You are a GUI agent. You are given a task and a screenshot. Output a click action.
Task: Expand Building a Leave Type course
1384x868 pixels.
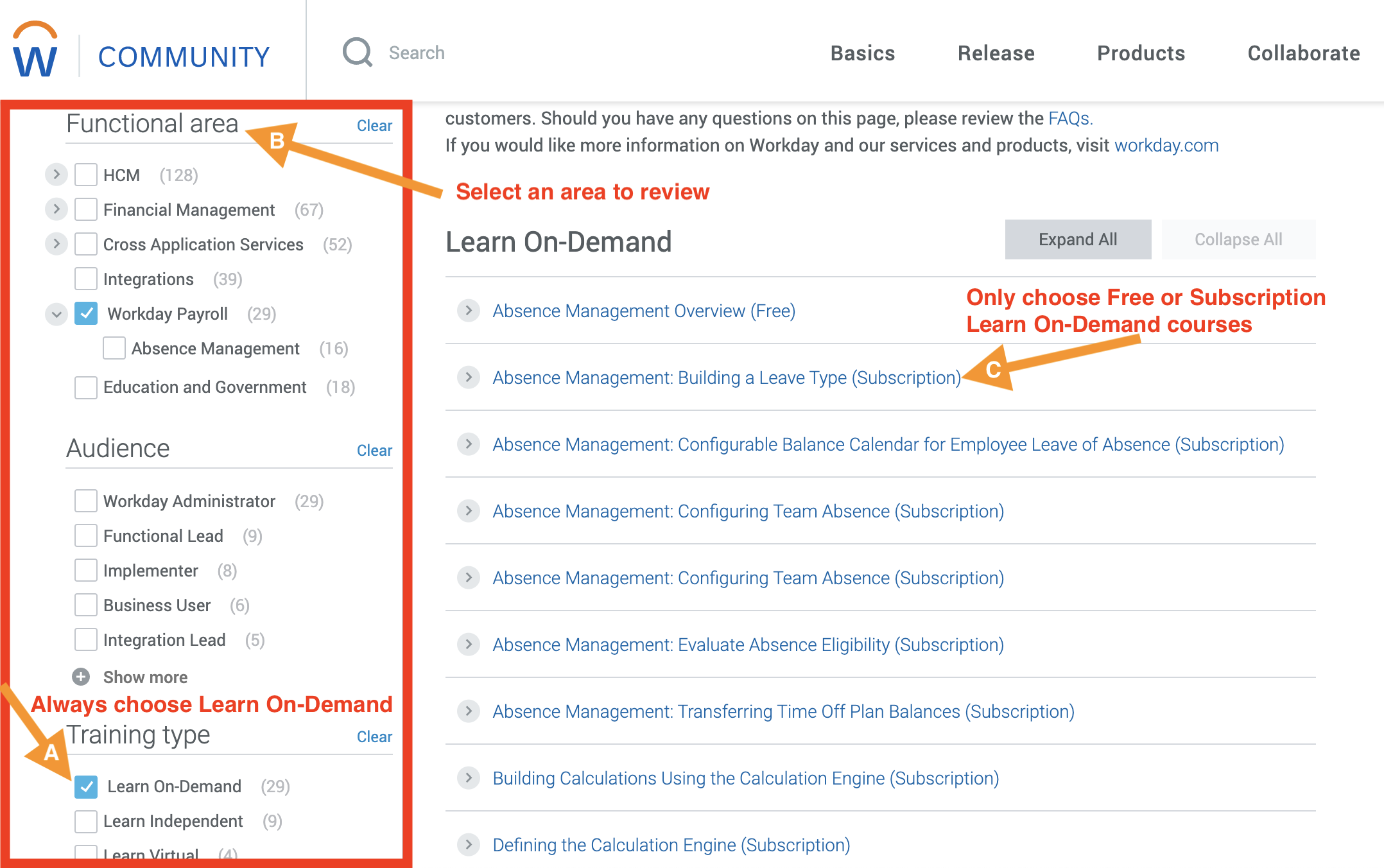[x=469, y=377]
